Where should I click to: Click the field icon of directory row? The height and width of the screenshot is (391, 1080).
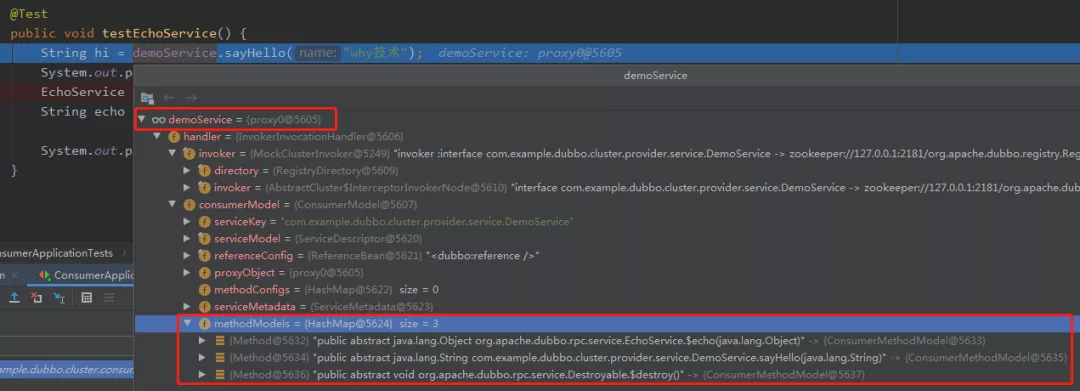(x=205, y=170)
